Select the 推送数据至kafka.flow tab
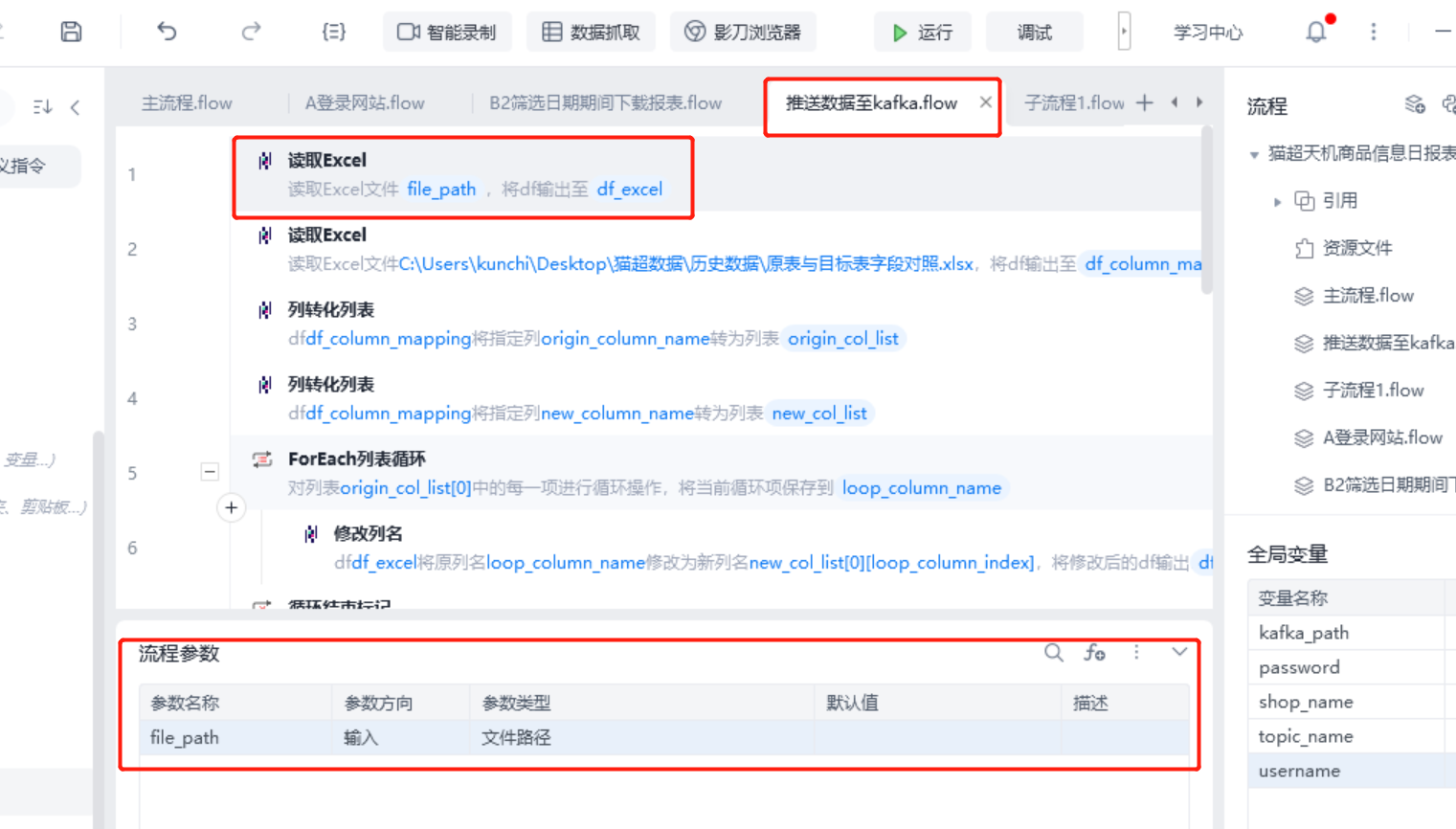This screenshot has width=1456, height=829. click(x=871, y=102)
